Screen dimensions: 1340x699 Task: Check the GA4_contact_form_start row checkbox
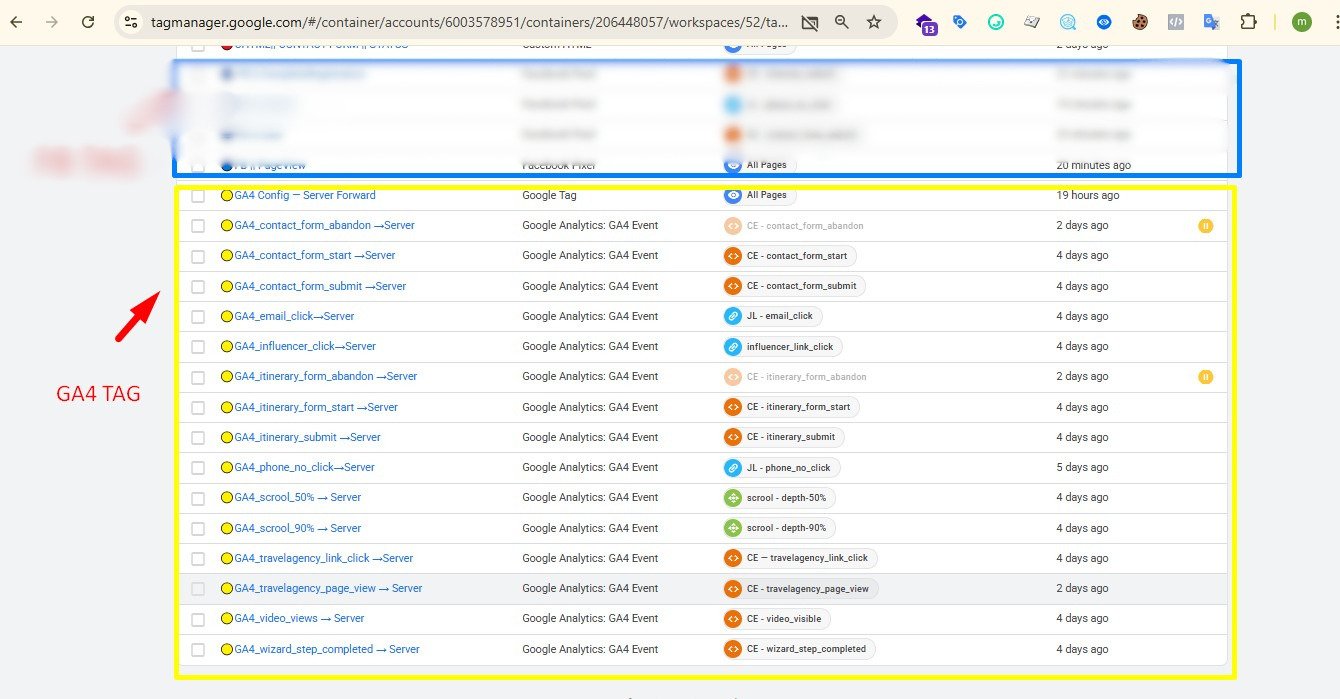[x=198, y=256]
